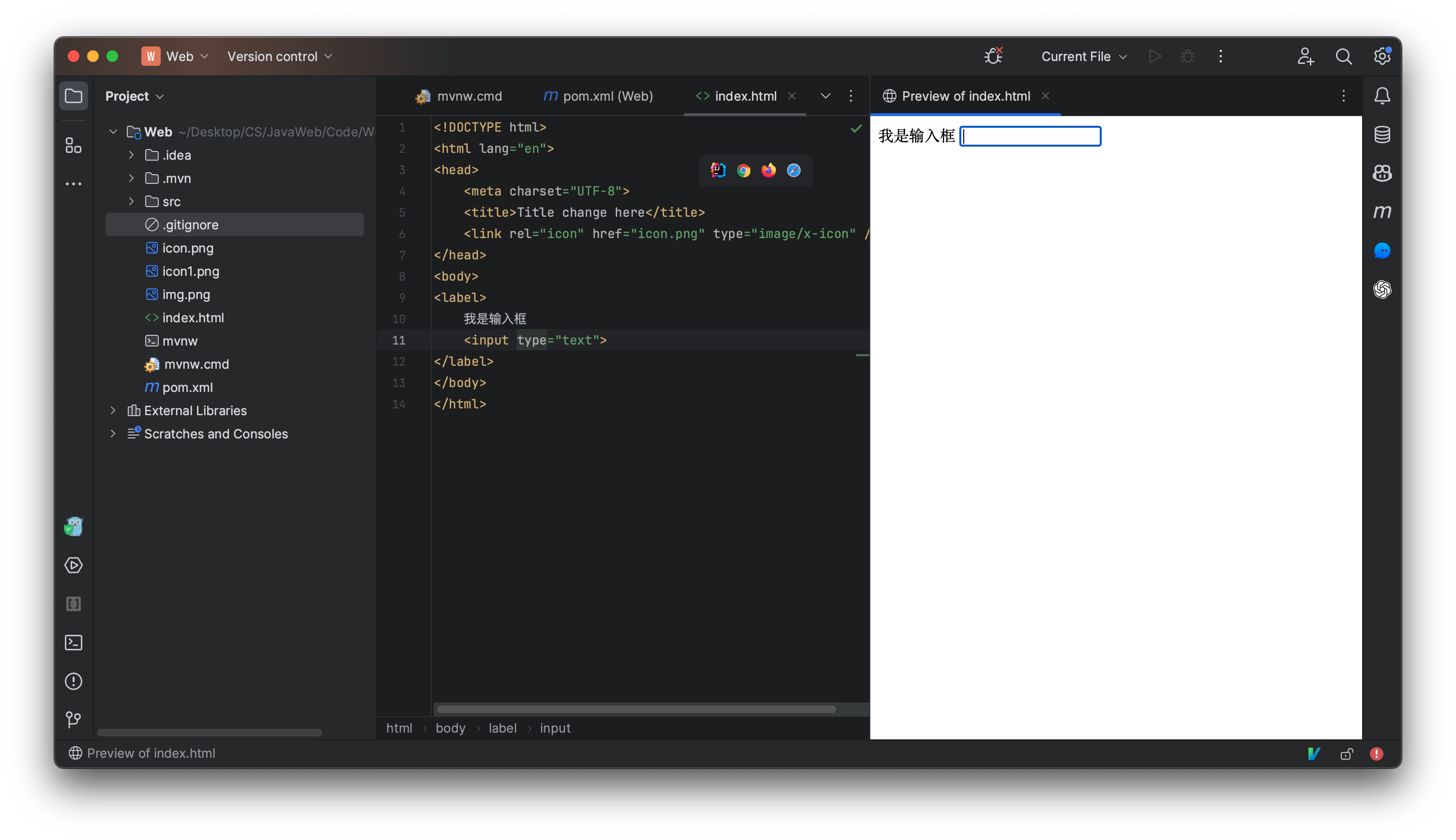The width and height of the screenshot is (1456, 840).
Task: Click the label breadcrumb
Action: click(x=502, y=728)
